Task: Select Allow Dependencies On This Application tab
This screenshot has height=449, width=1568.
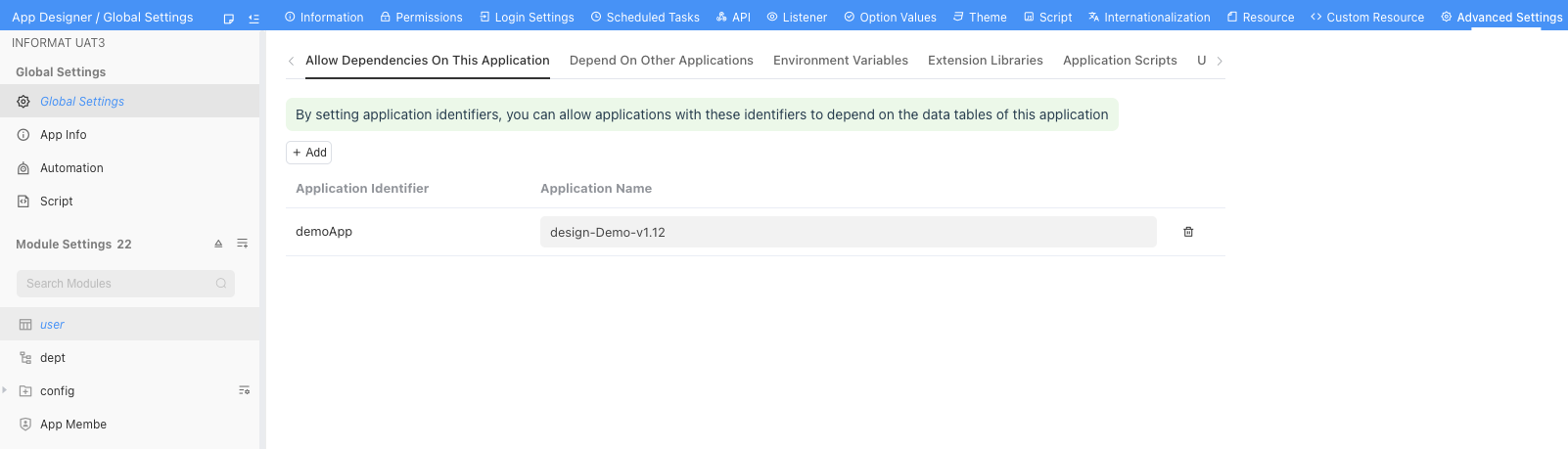Action: click(428, 61)
